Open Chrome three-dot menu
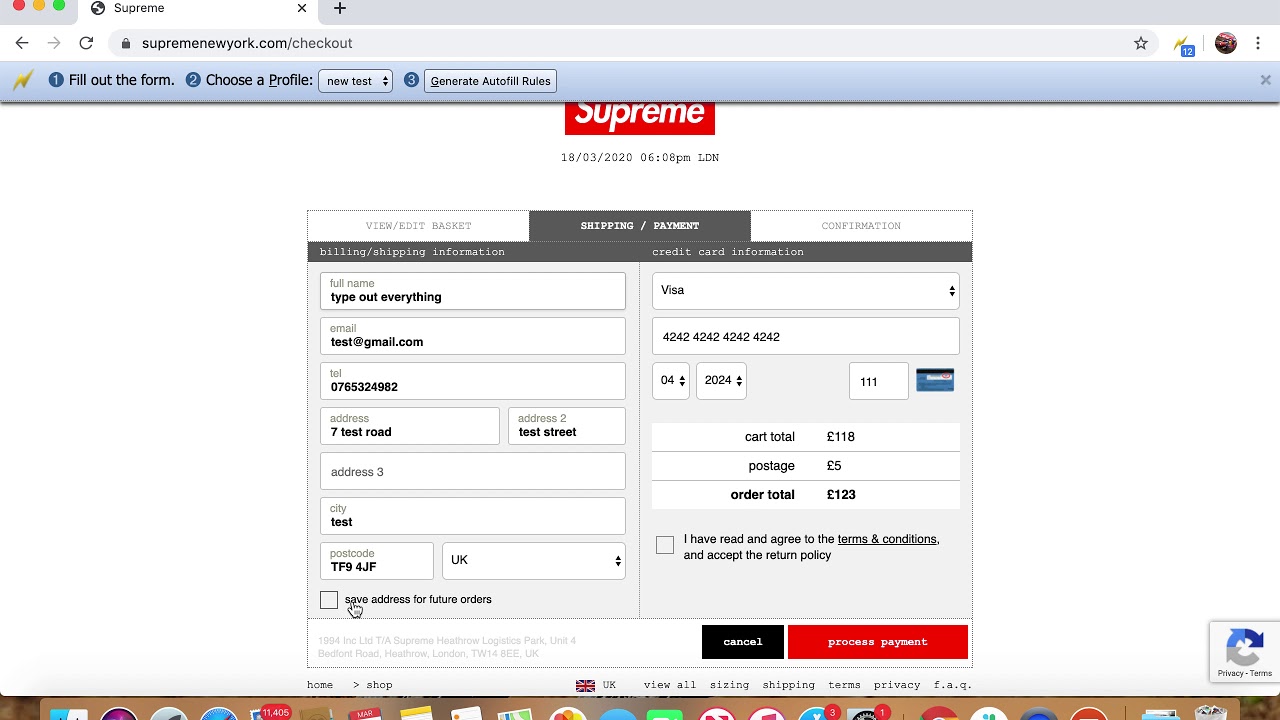1280x720 pixels. 1259,43
